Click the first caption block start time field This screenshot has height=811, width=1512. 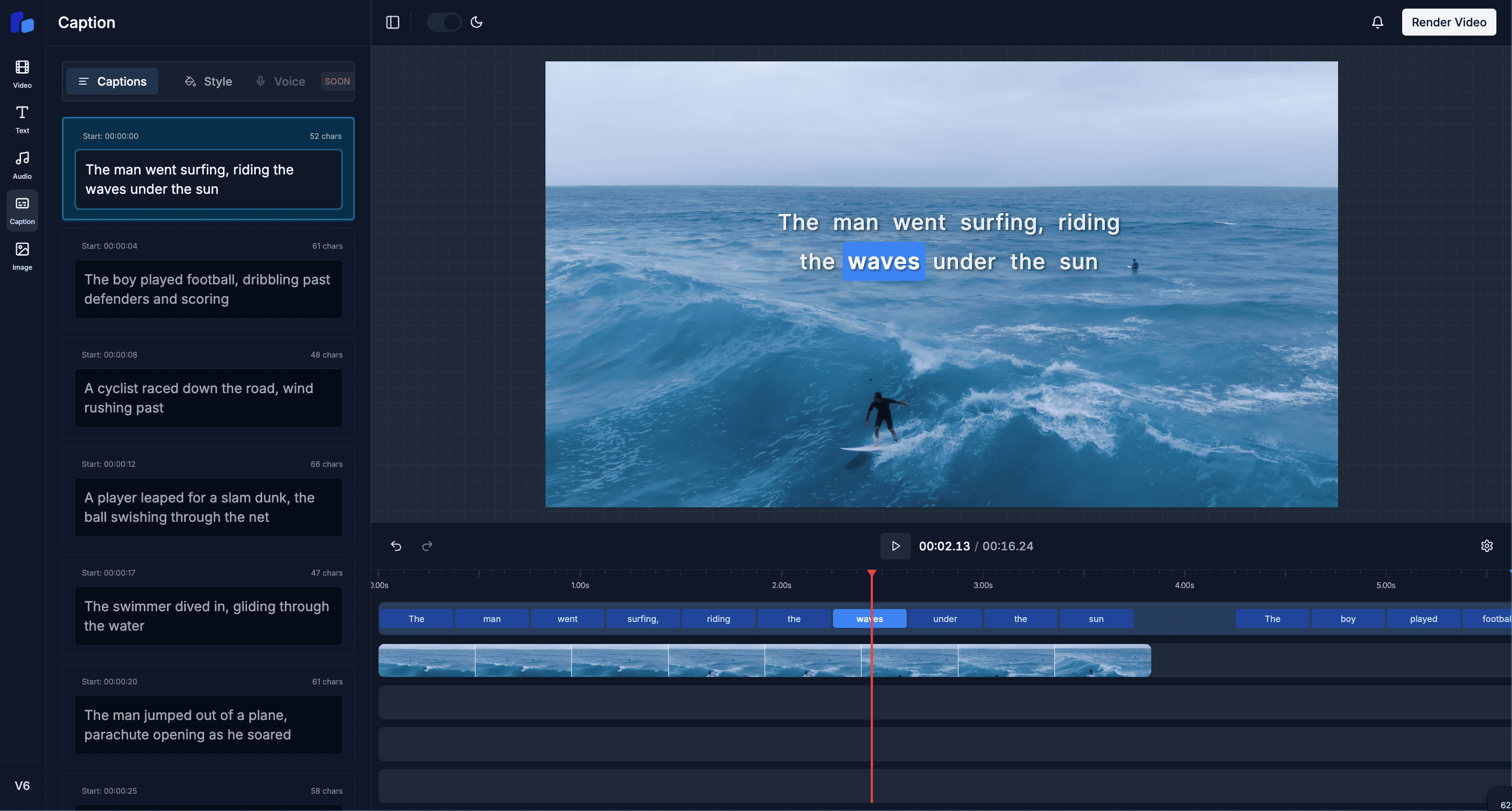click(x=111, y=136)
